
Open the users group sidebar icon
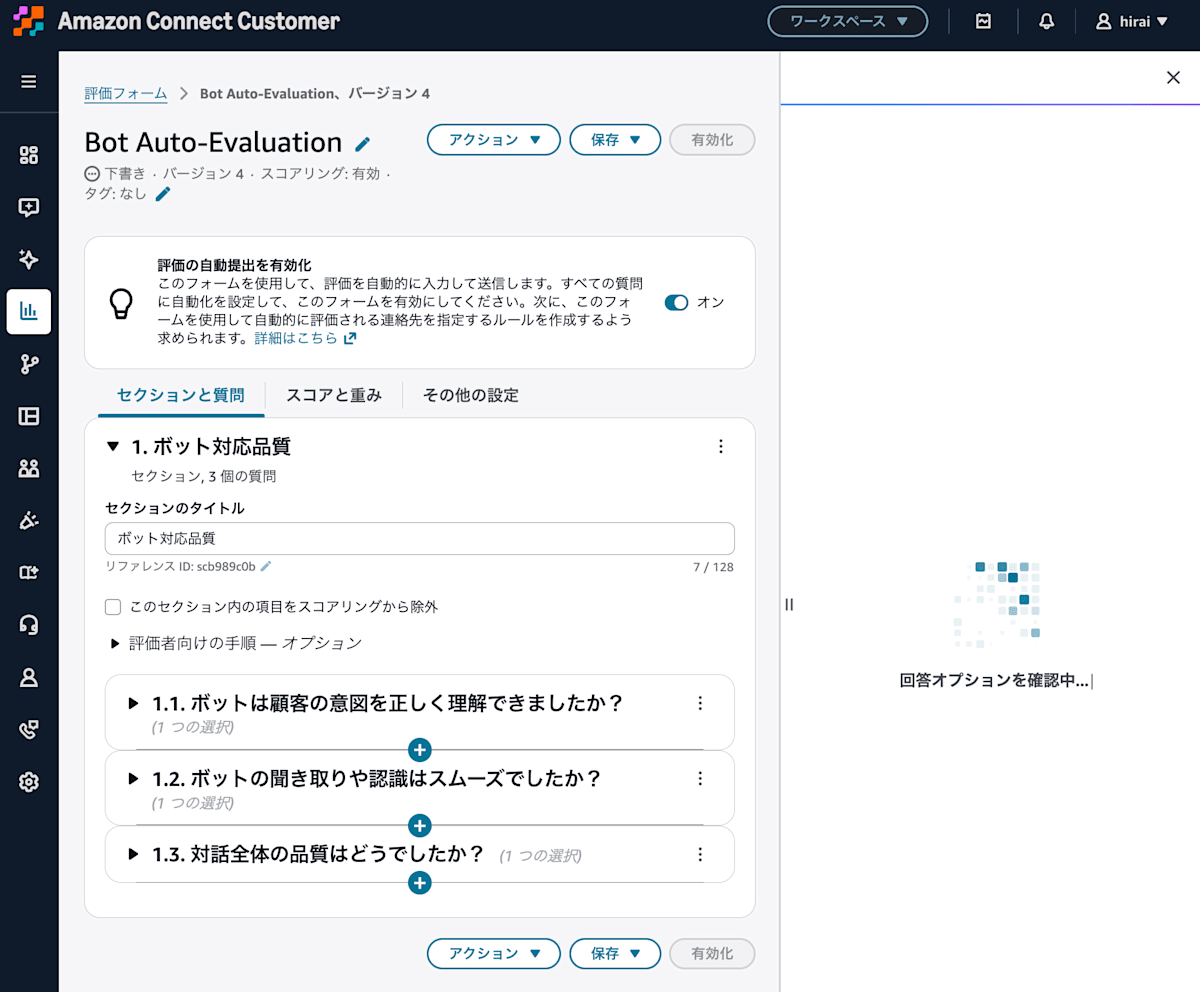coord(29,468)
